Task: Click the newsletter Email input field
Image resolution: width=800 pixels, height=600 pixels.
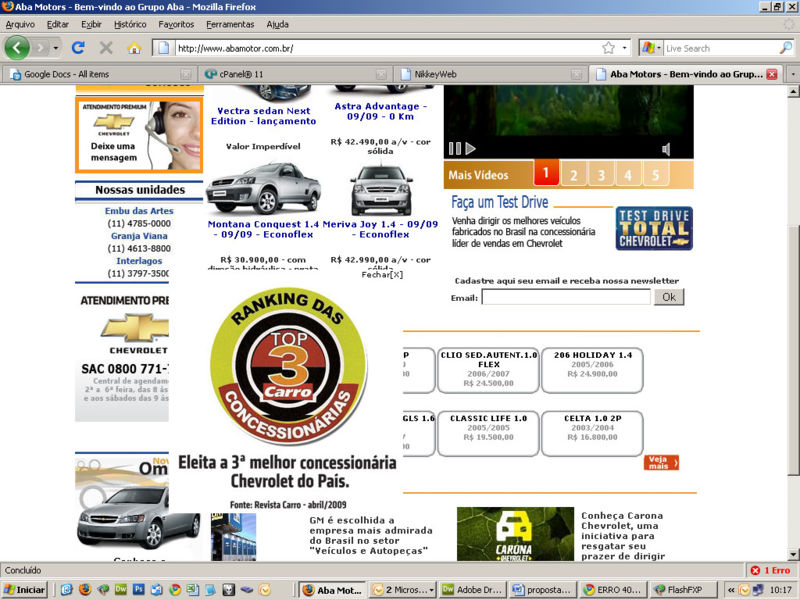Action: tap(565, 297)
